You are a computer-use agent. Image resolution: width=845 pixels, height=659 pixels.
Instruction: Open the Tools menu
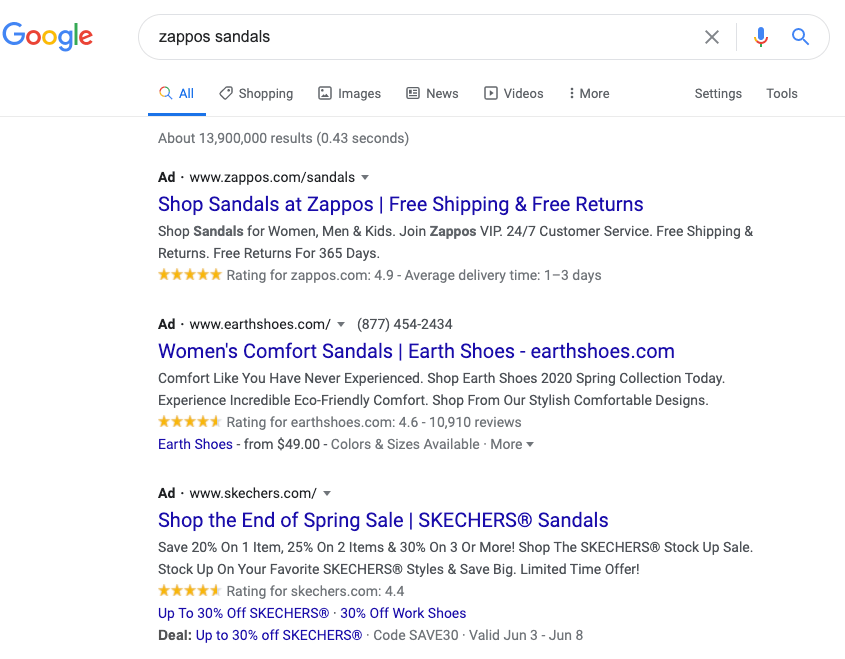(x=782, y=93)
